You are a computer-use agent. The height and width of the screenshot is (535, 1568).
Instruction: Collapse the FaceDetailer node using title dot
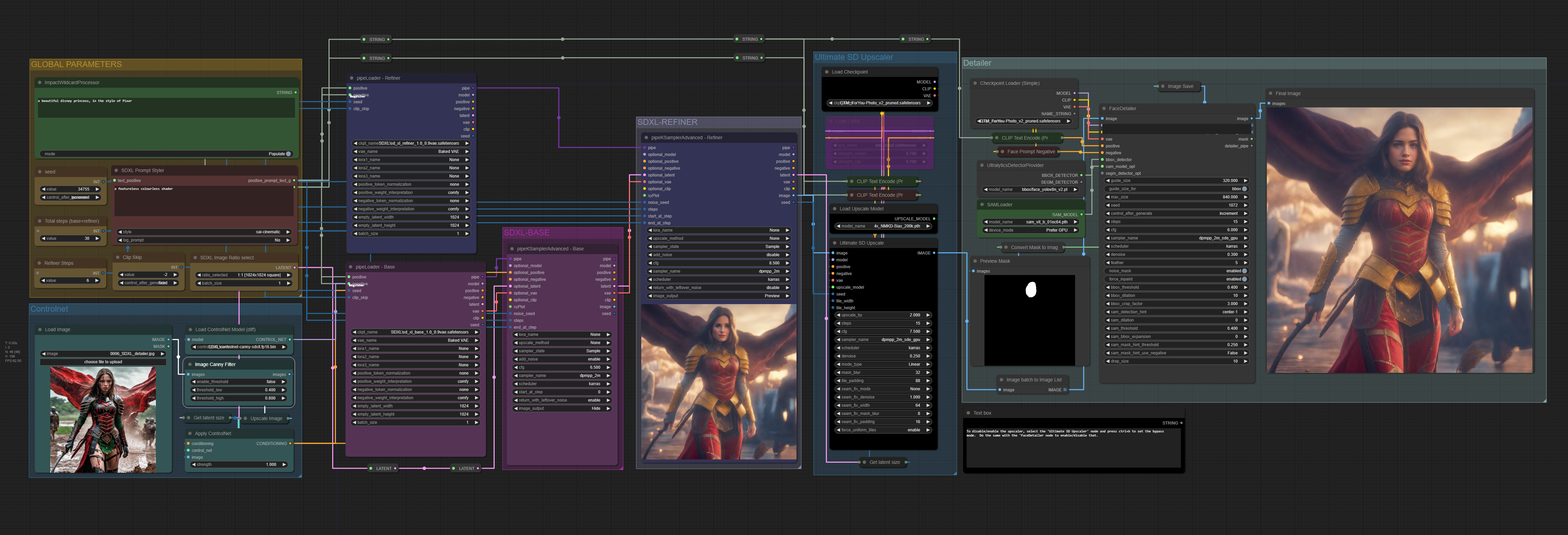click(1103, 108)
